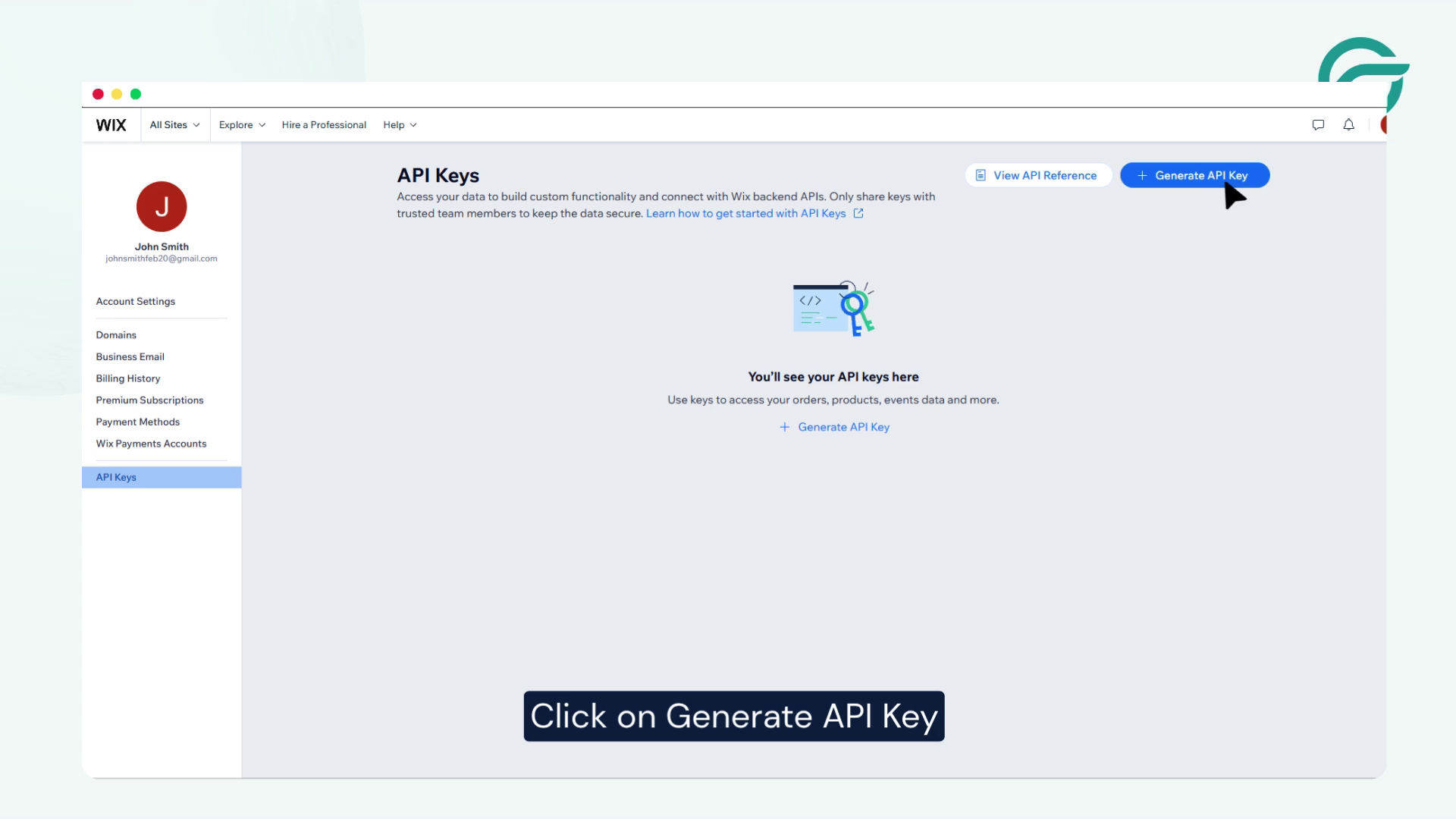Click the document icon beside View API Reference

coord(981,175)
